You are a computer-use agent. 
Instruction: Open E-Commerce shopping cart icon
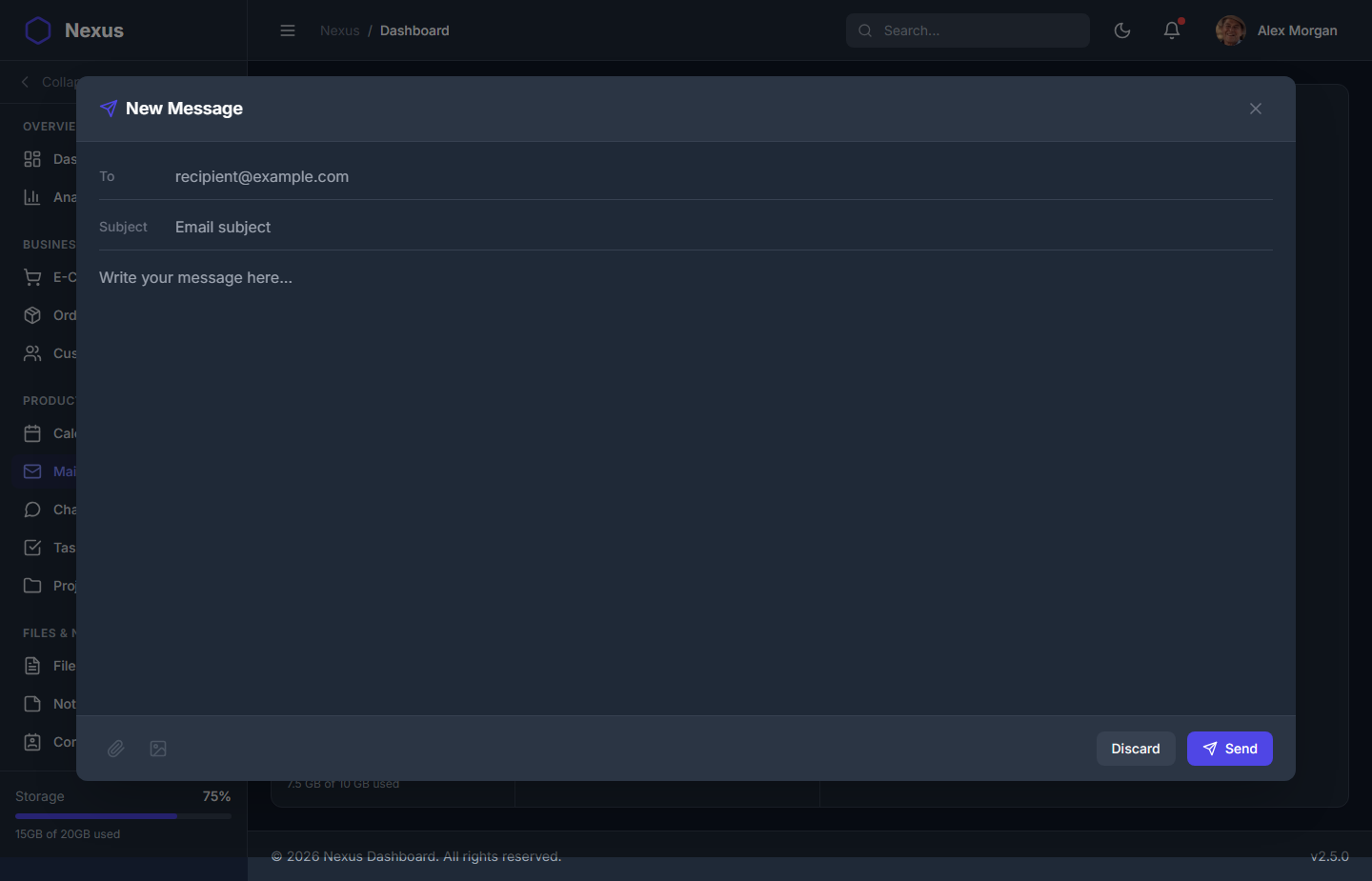pyautogui.click(x=32, y=277)
